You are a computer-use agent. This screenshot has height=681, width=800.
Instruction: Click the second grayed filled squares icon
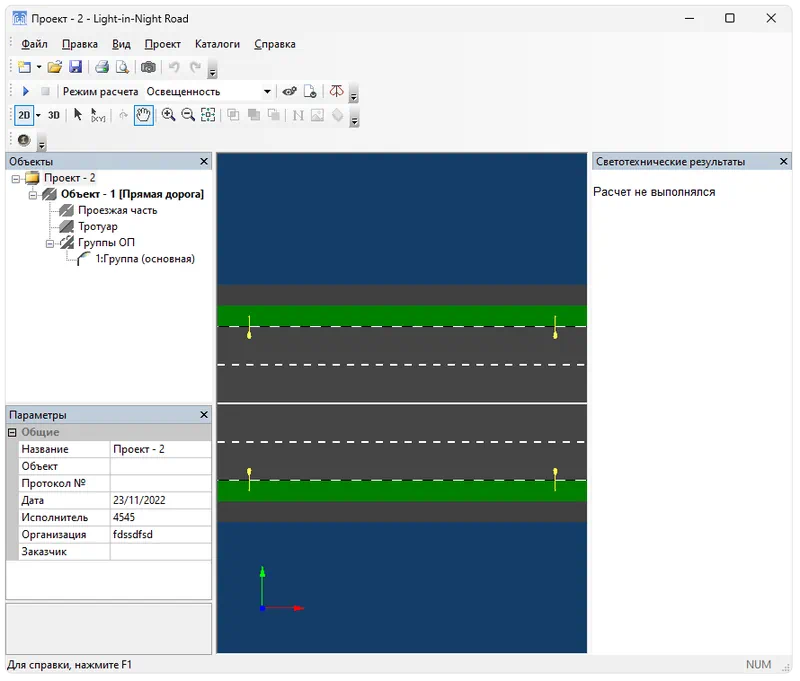[x=254, y=115]
